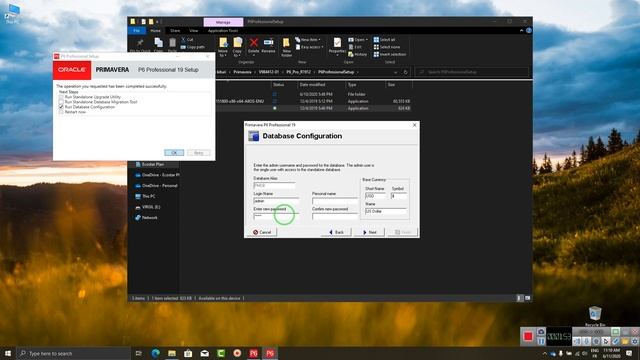640x360 pixels.
Task: Open Easy access dropdown in ribbon
Action: (309, 47)
